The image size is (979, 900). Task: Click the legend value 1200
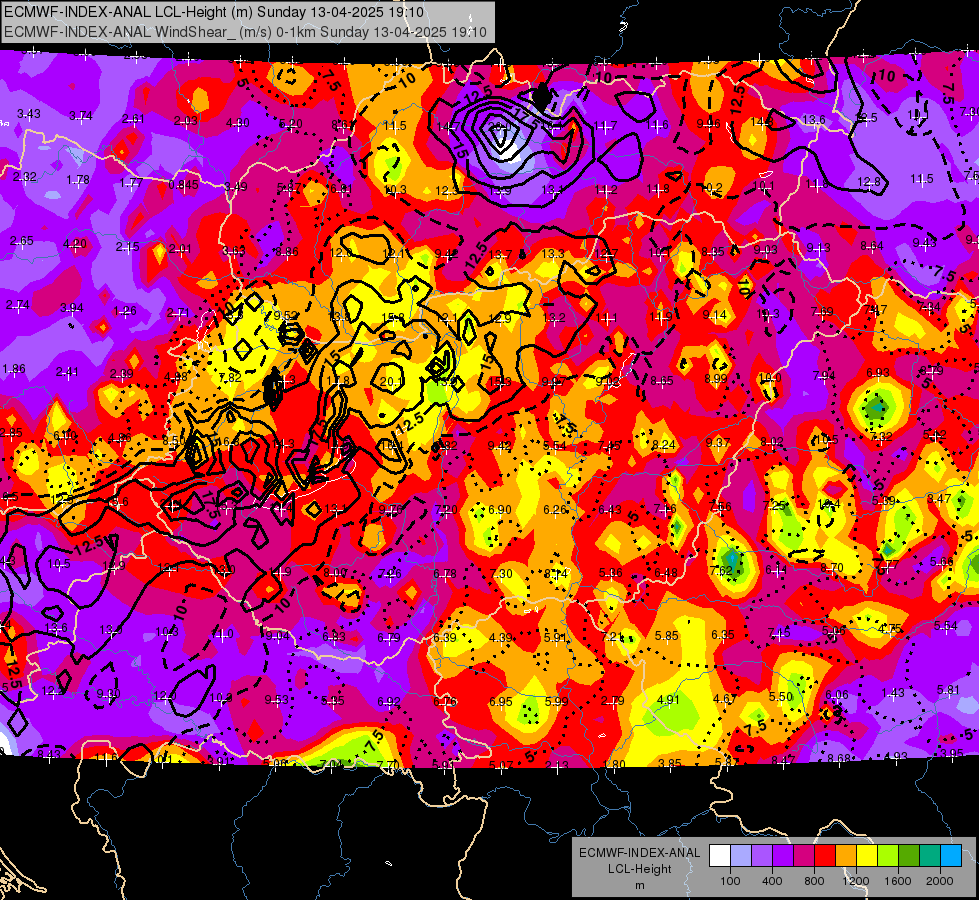click(x=856, y=881)
